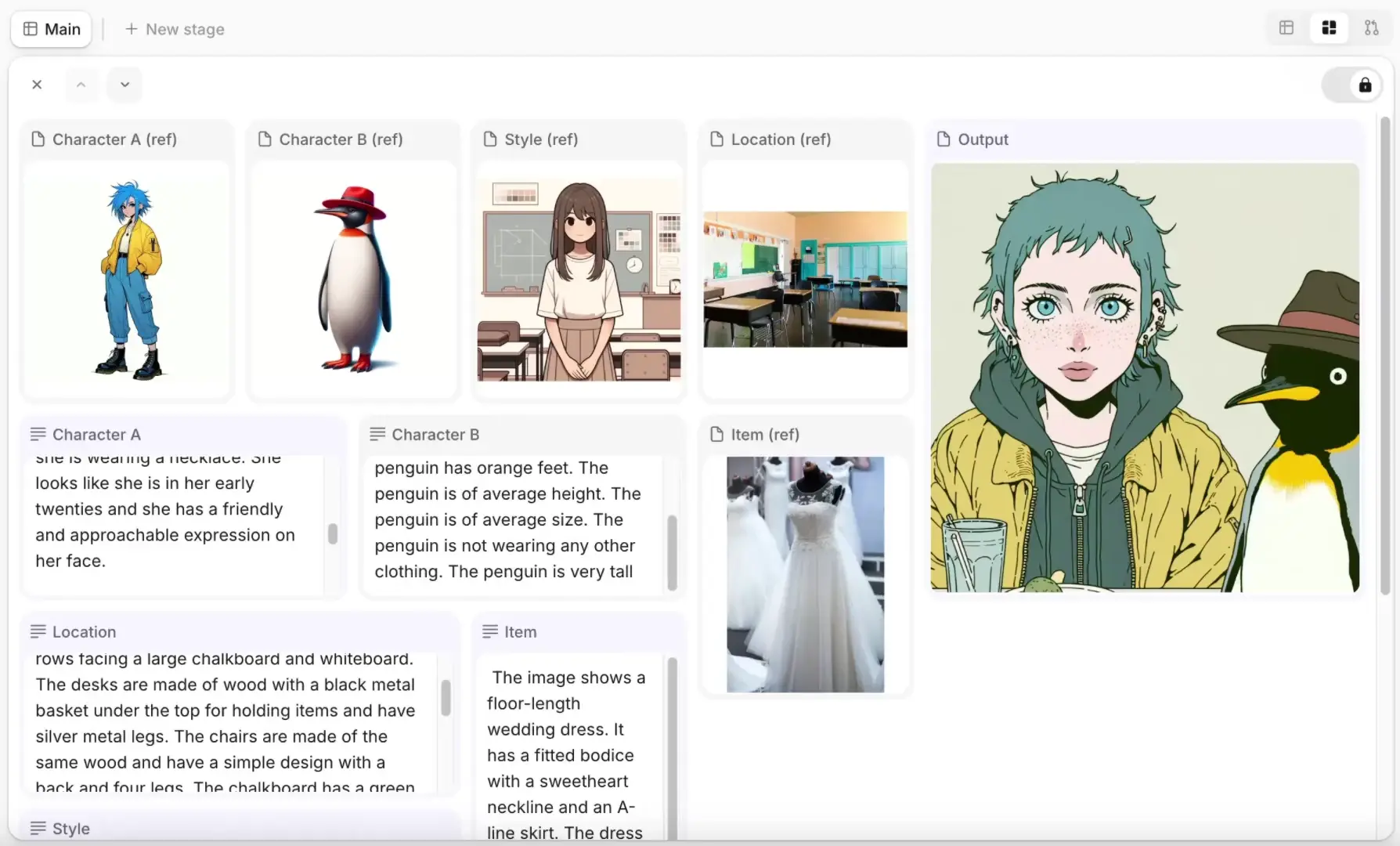
Task: Click the penguin image in Character B (ref)
Action: pos(352,278)
